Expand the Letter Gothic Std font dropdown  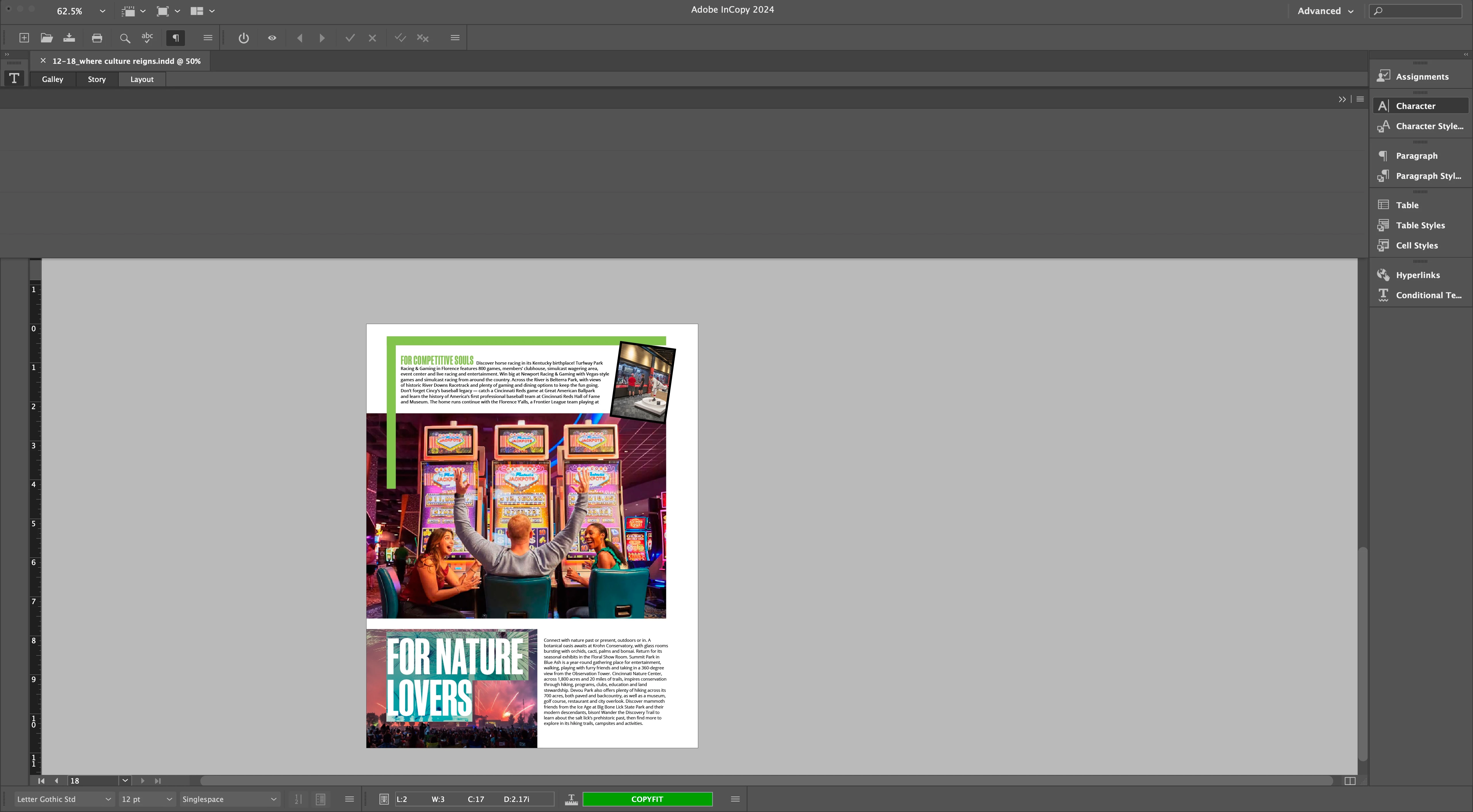[108, 799]
